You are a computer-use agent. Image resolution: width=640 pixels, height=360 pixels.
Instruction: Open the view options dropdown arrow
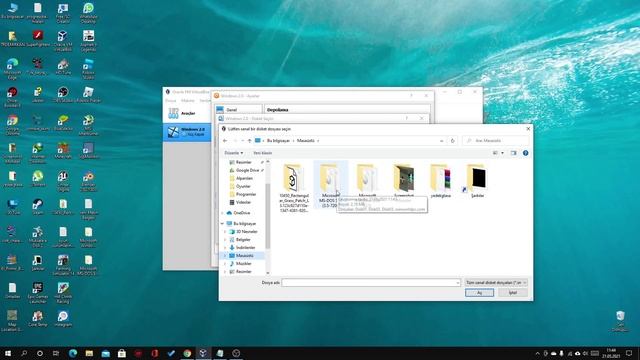click(x=502, y=153)
